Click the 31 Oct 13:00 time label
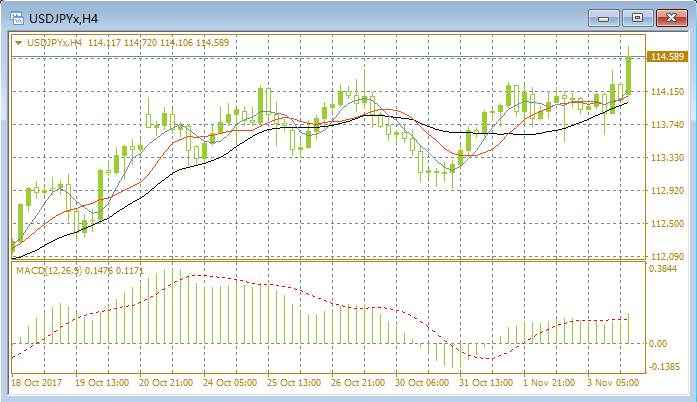Viewport: 697px width, 402px height. click(486, 382)
